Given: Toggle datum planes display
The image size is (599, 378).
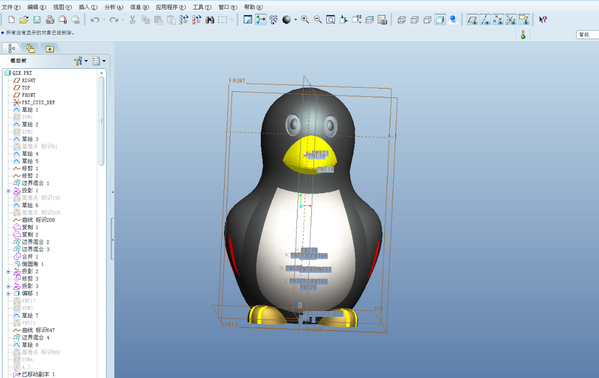Looking at the screenshot, I should 472,19.
